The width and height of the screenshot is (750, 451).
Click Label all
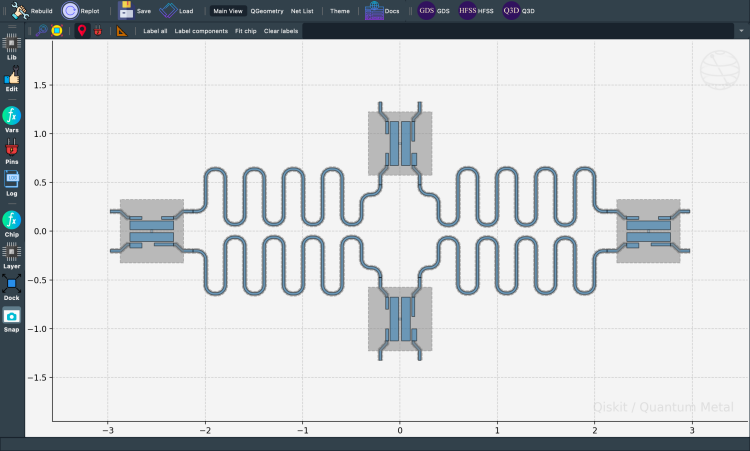click(x=155, y=31)
